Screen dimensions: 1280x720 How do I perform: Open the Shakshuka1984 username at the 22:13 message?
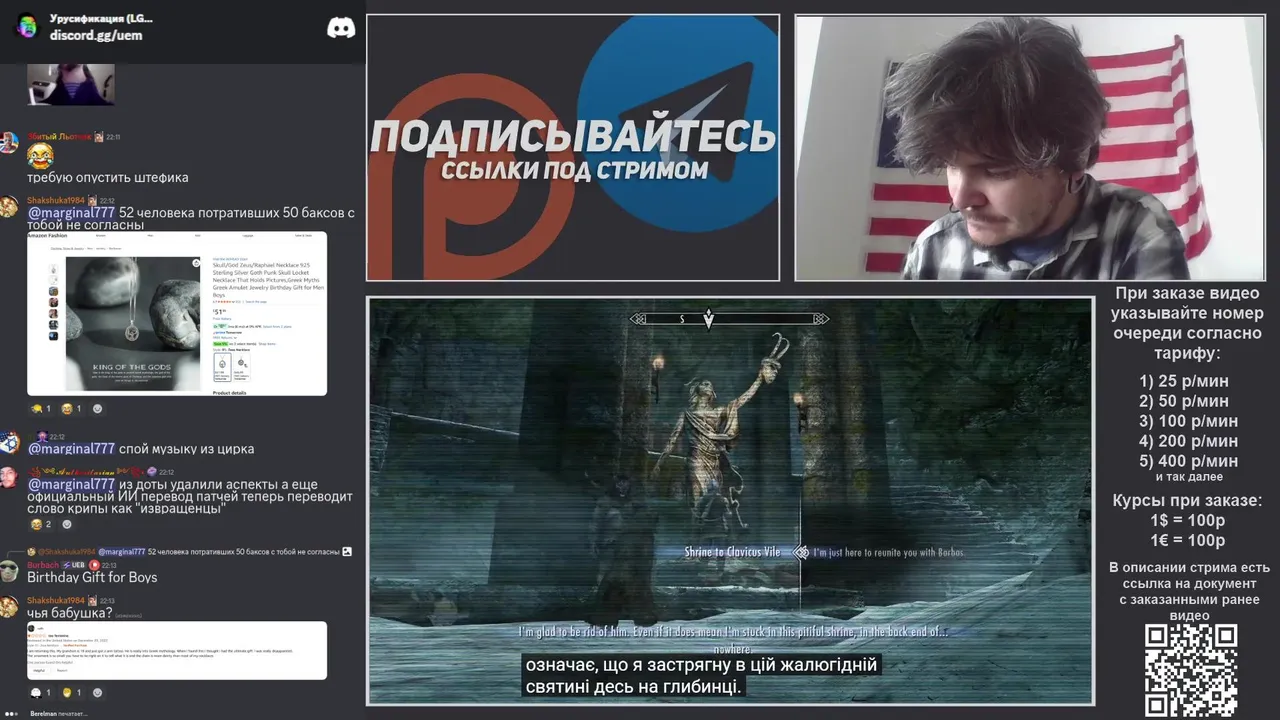click(55, 601)
